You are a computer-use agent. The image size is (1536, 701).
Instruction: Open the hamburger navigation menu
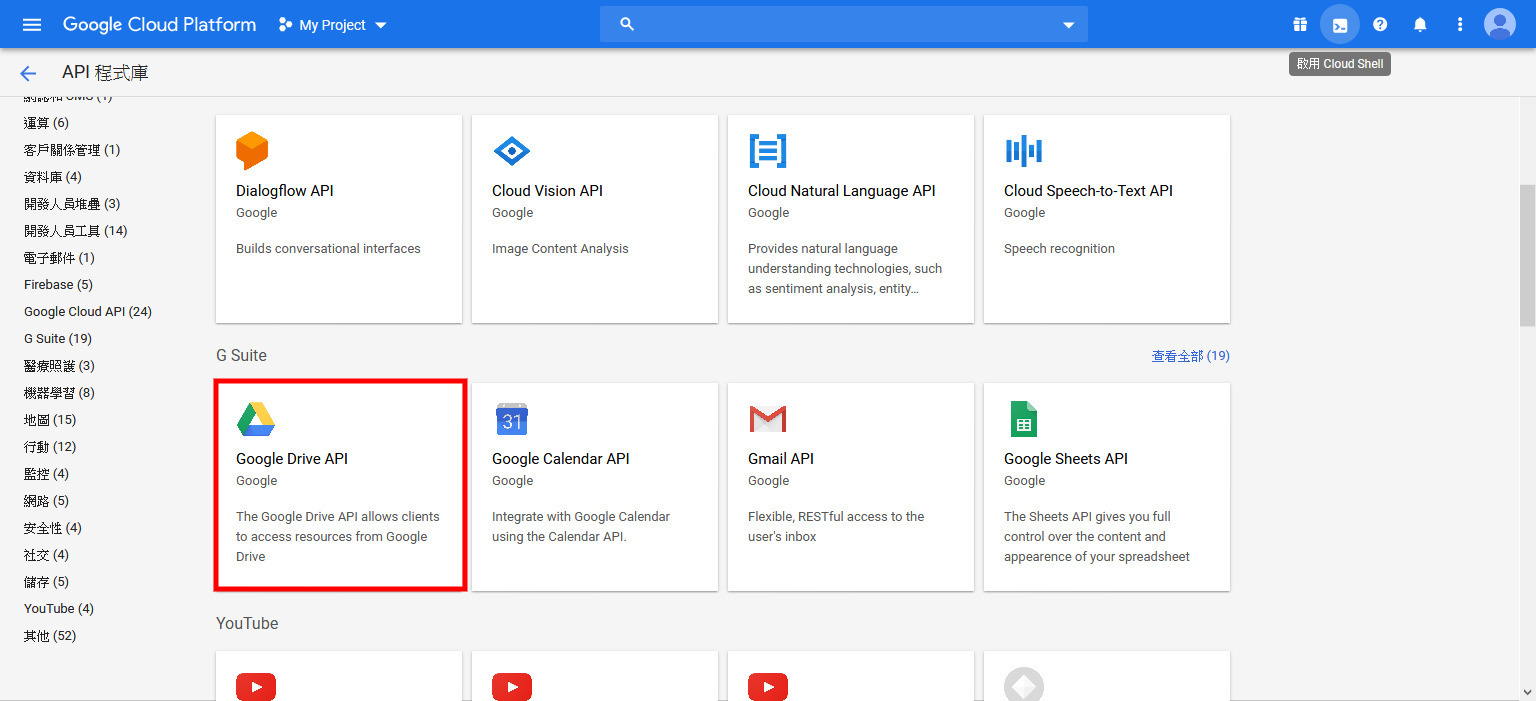(x=32, y=24)
